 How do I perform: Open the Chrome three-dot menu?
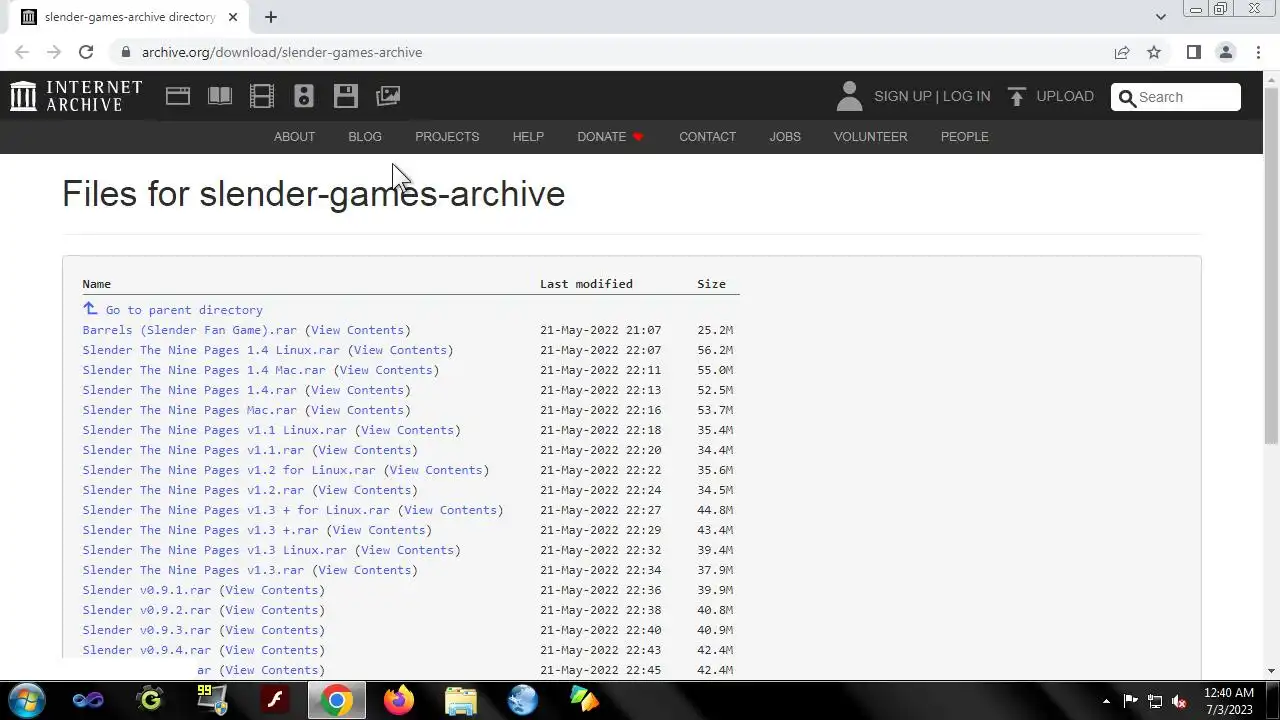pyautogui.click(x=1258, y=52)
